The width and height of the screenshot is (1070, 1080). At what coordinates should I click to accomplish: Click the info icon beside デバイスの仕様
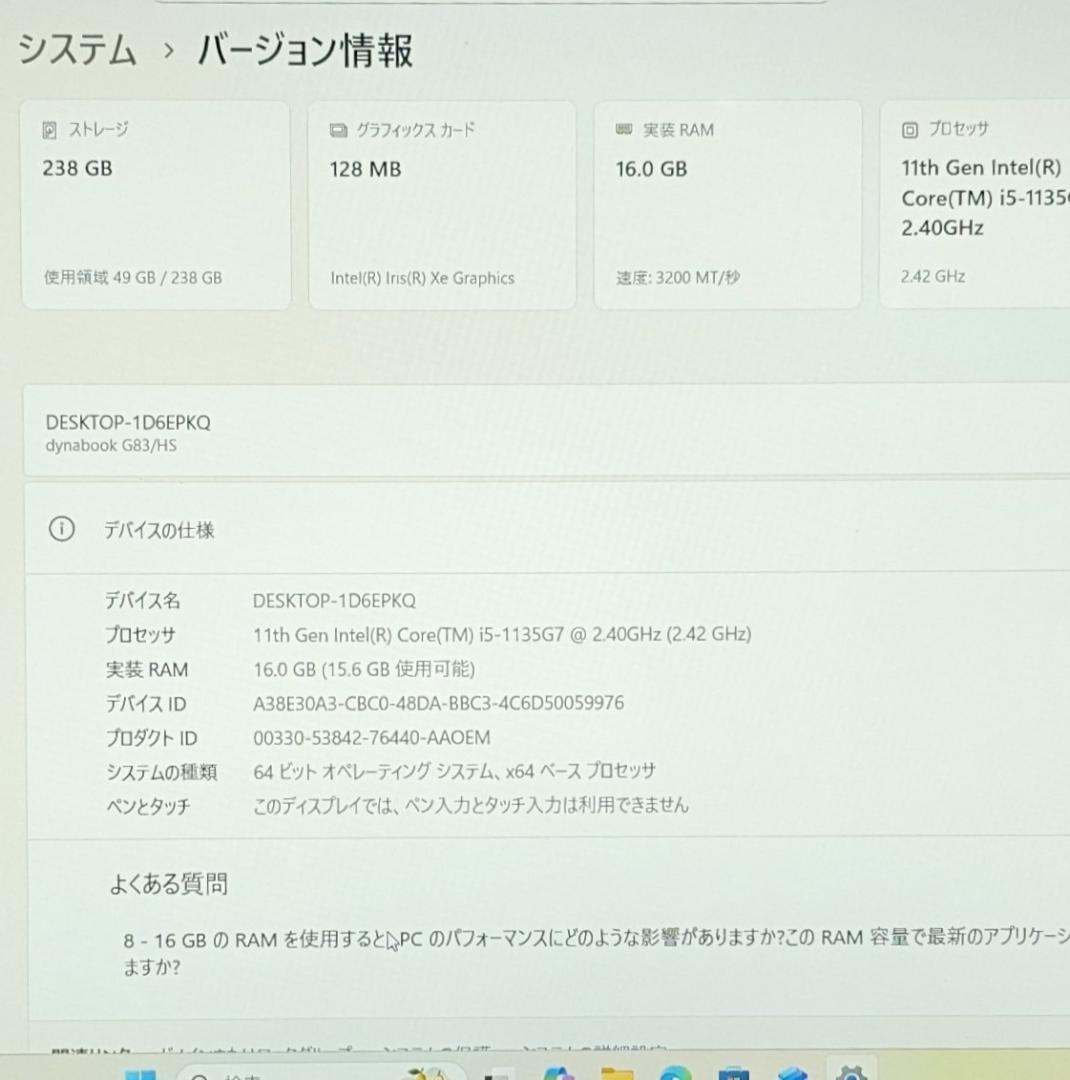[x=62, y=530]
